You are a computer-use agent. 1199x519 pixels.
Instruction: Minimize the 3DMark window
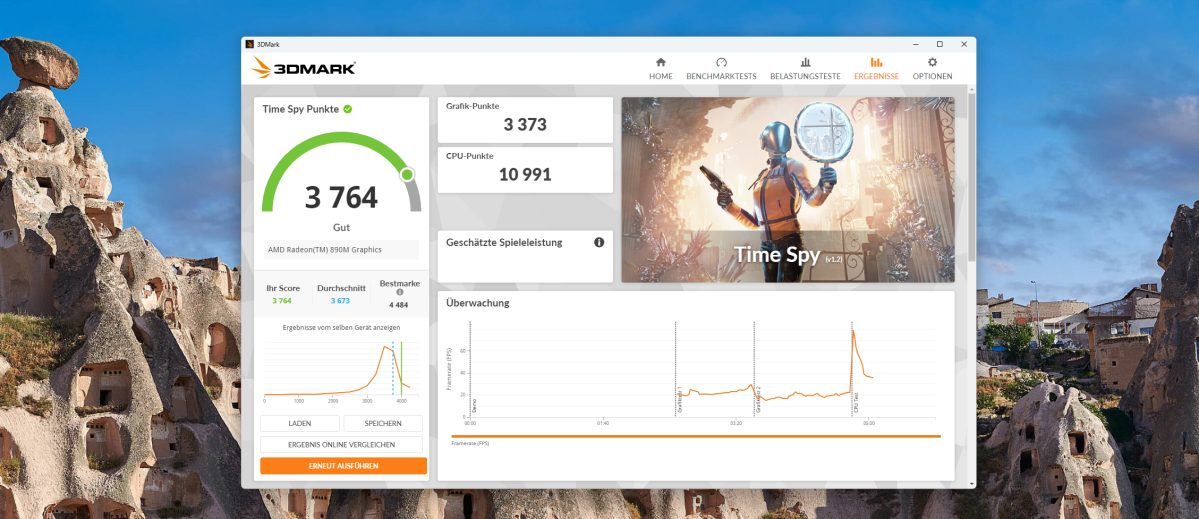tap(916, 44)
